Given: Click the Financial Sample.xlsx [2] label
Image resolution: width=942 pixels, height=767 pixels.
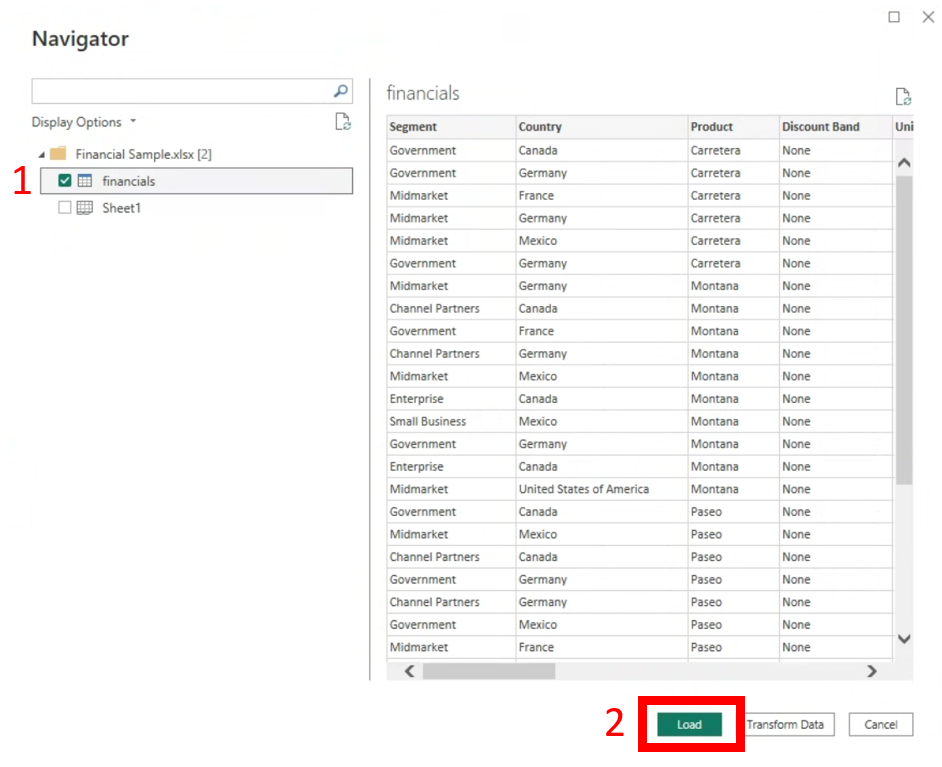Looking at the screenshot, I should [x=144, y=154].
